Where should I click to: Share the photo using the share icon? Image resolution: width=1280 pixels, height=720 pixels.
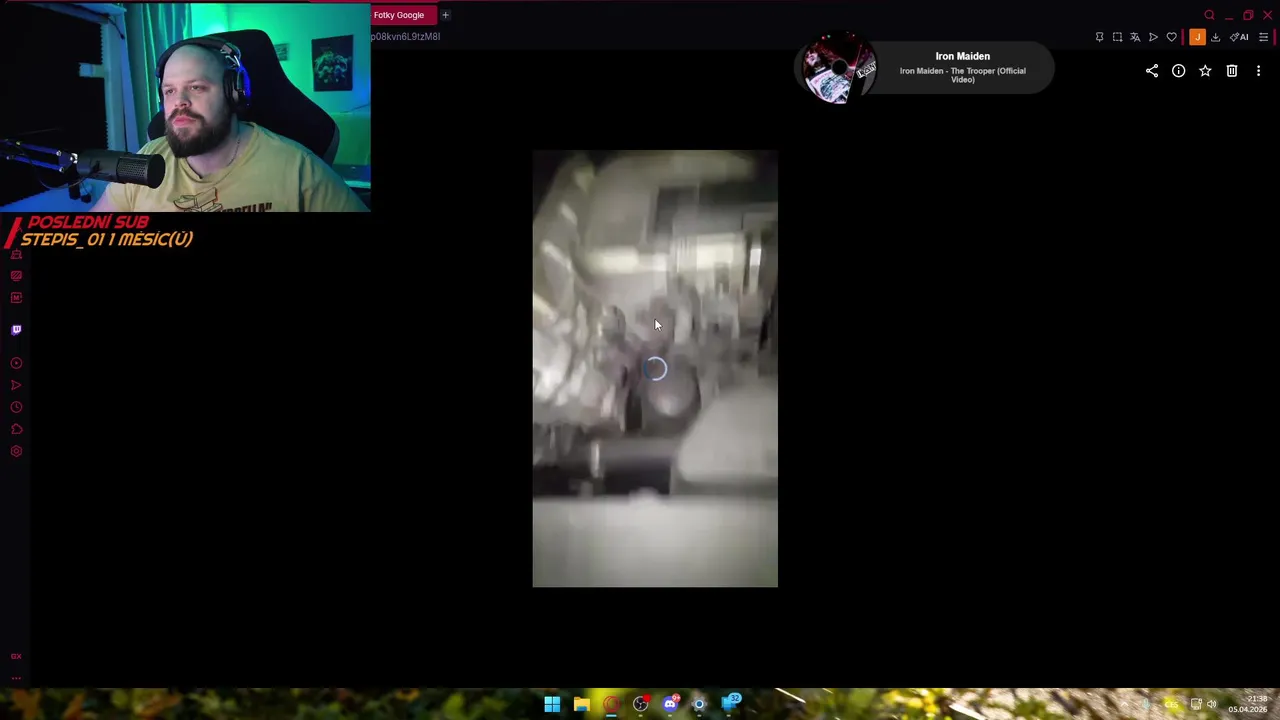(x=1152, y=71)
